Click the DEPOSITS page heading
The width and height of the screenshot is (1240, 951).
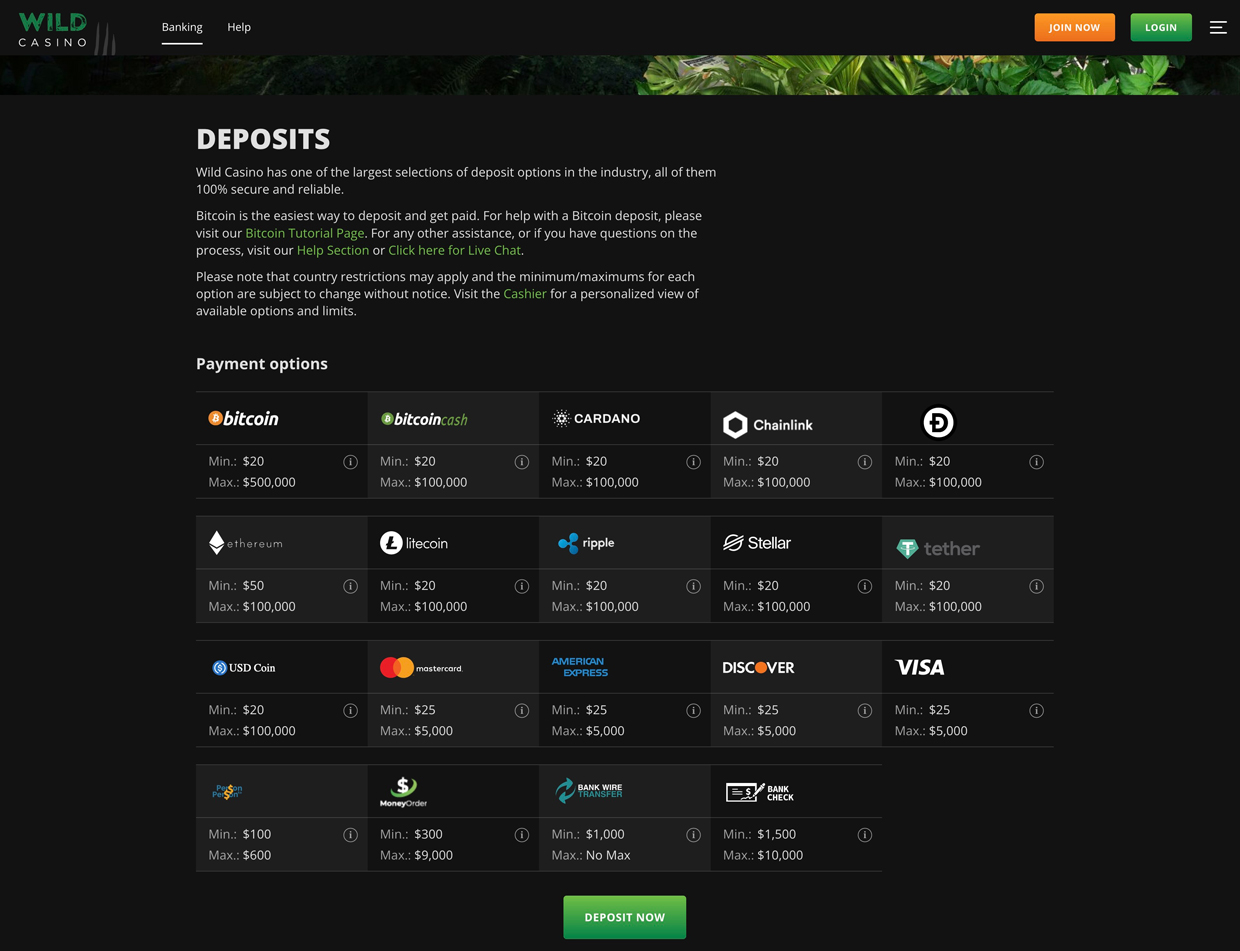pyautogui.click(x=263, y=139)
